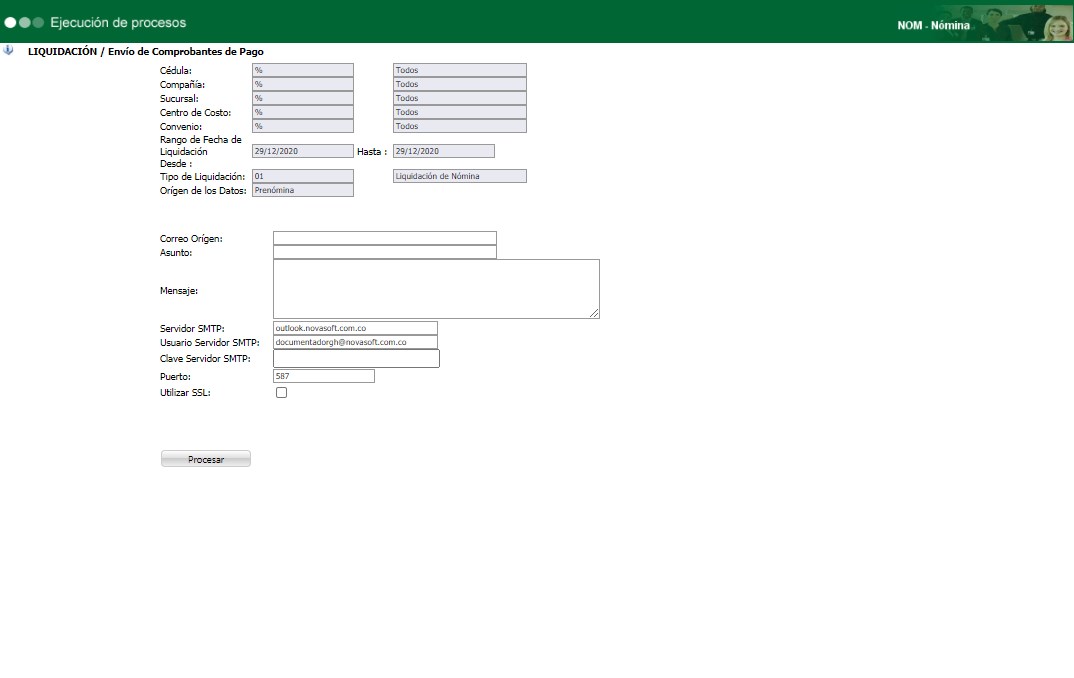Click inside the Mensaje text area

436,288
